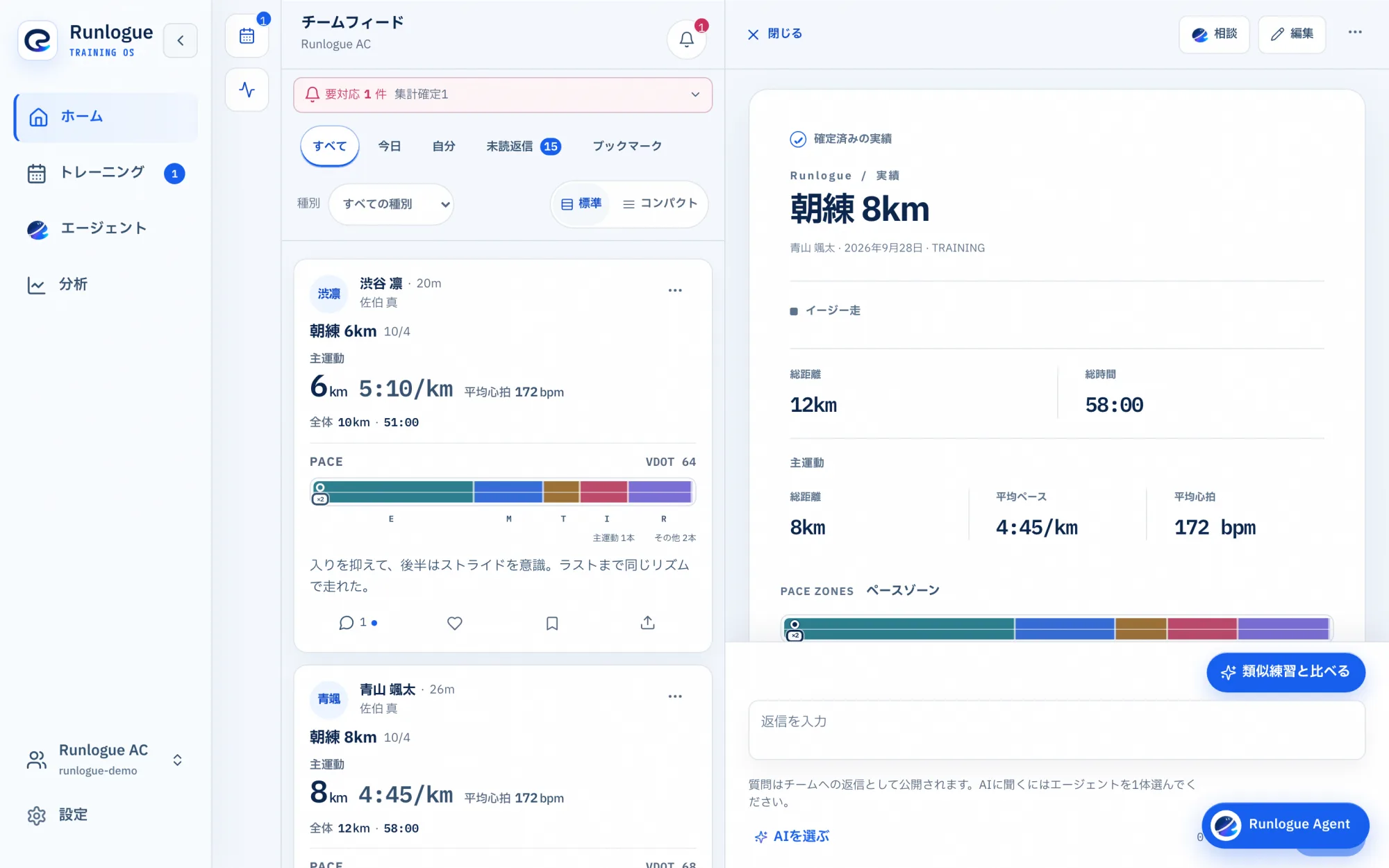This screenshot has height=868, width=1389.
Task: Open the notification bell
Action: (686, 40)
